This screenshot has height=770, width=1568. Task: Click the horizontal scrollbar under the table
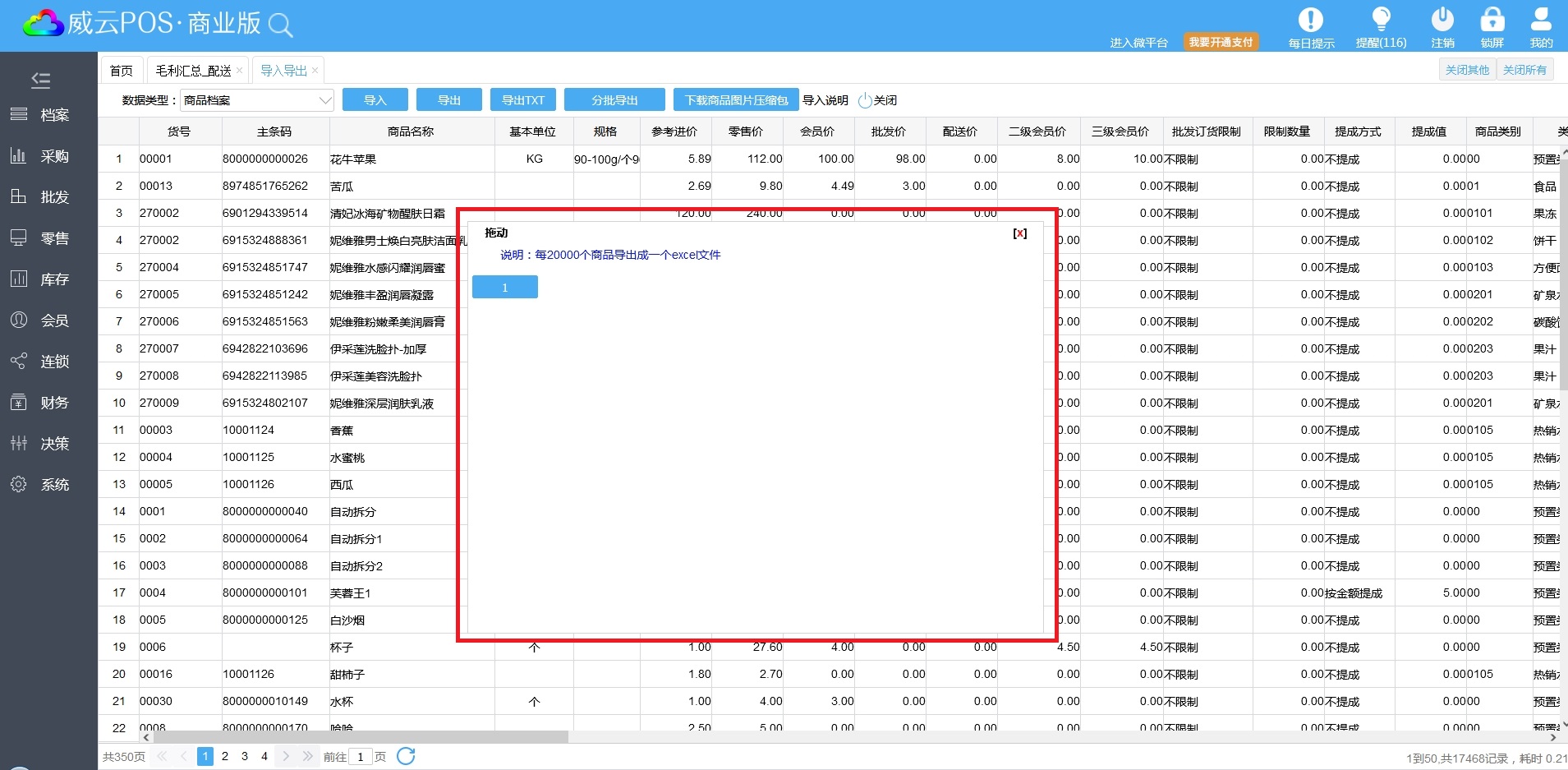(361, 737)
